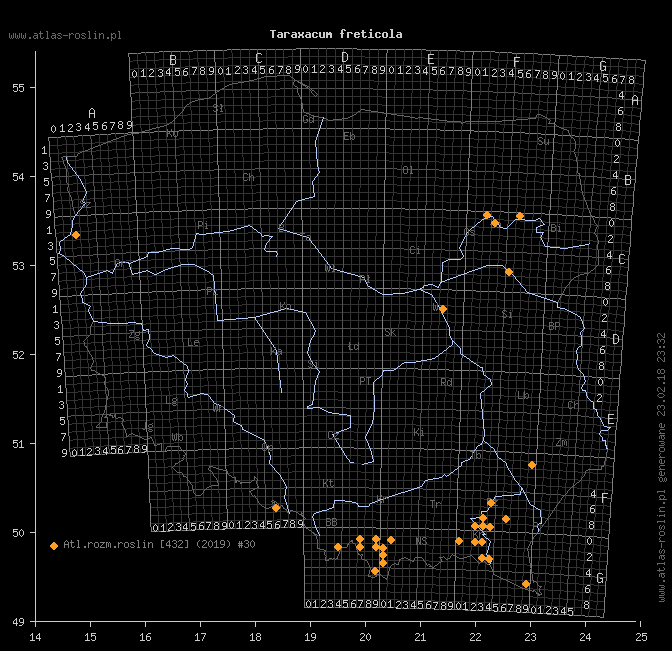
Task: Click the latitude label 55
Action: [18, 88]
